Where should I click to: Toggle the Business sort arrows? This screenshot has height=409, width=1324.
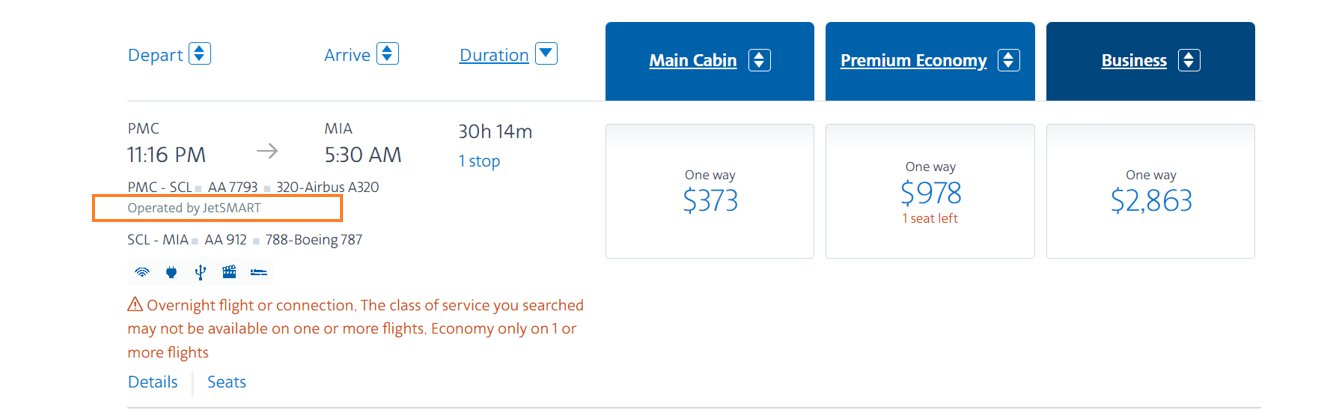[x=1188, y=60]
